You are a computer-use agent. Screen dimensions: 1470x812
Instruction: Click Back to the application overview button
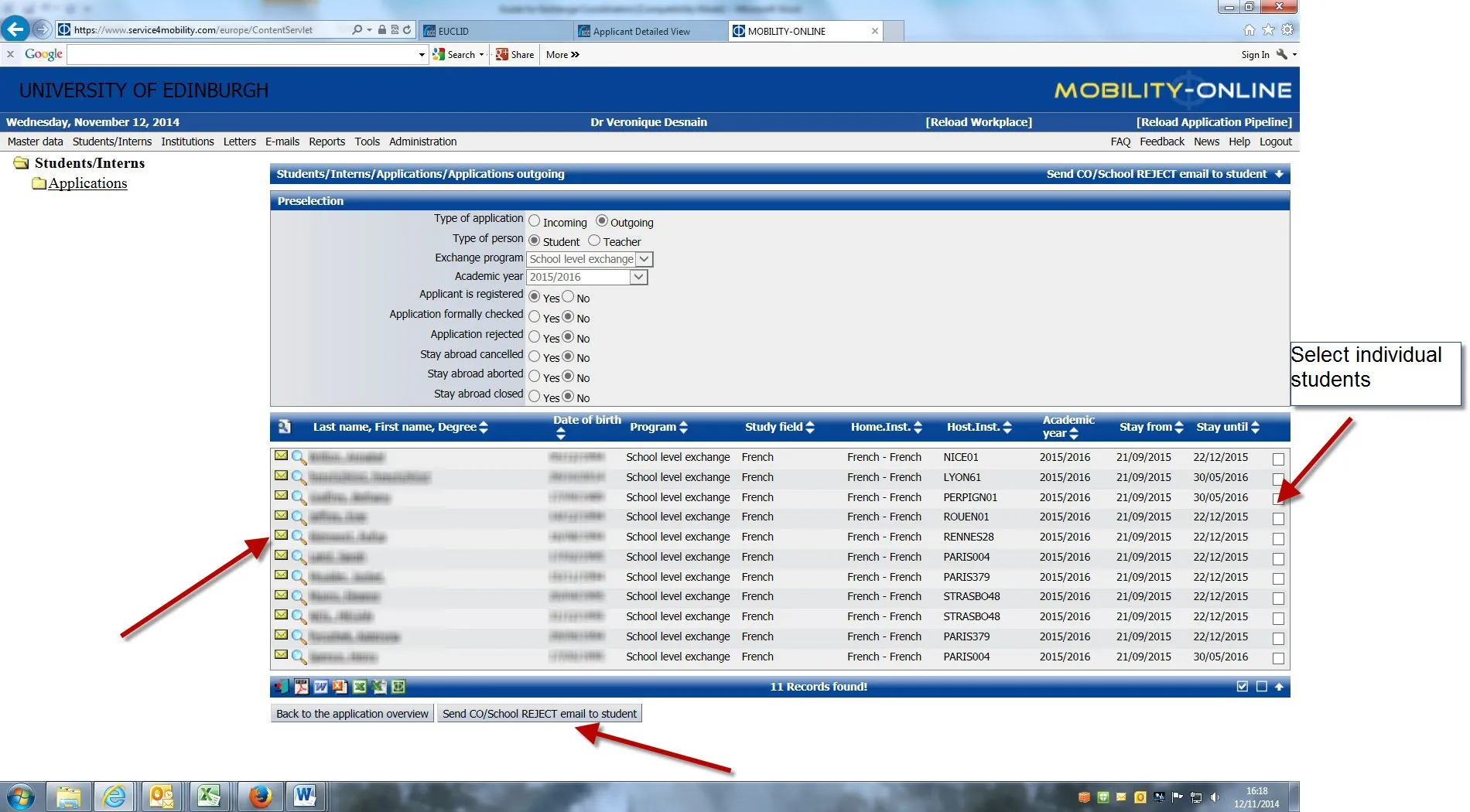pos(352,713)
